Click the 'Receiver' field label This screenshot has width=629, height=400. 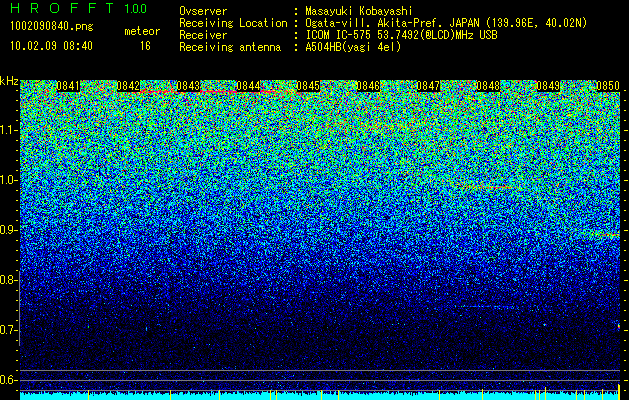click(x=203, y=35)
